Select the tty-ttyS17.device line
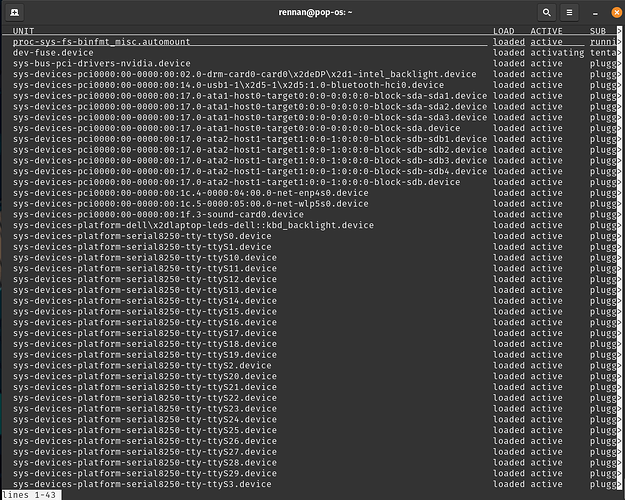The image size is (625, 500). pos(145,333)
